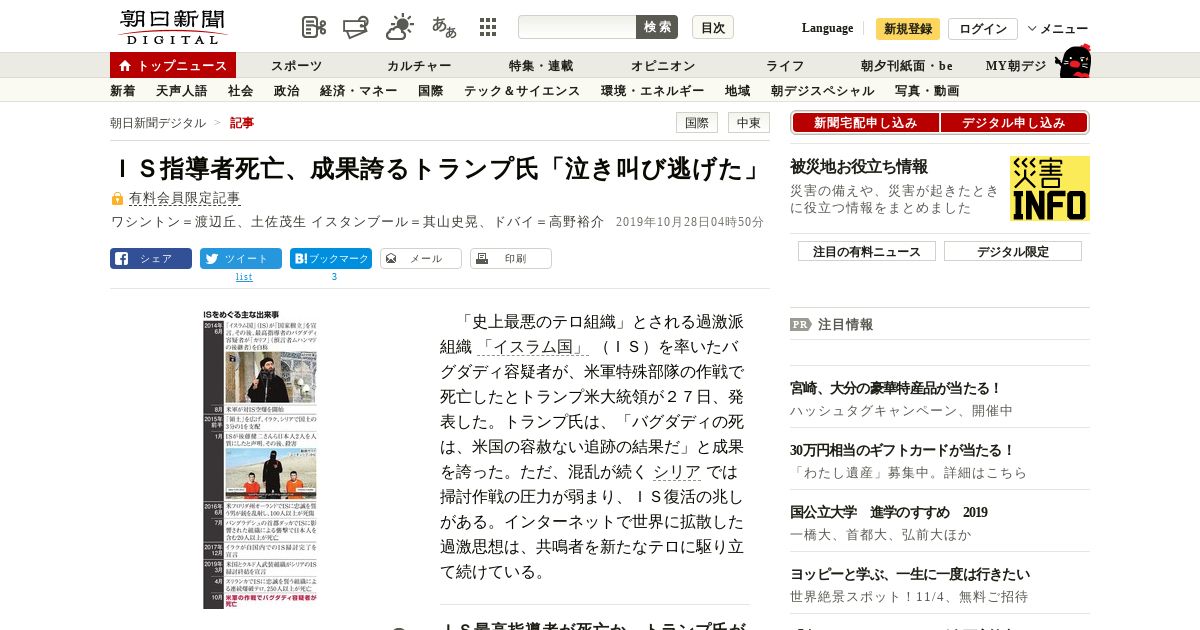
Task: Follow the 「イスラム国」 keyword link
Action: (532, 347)
